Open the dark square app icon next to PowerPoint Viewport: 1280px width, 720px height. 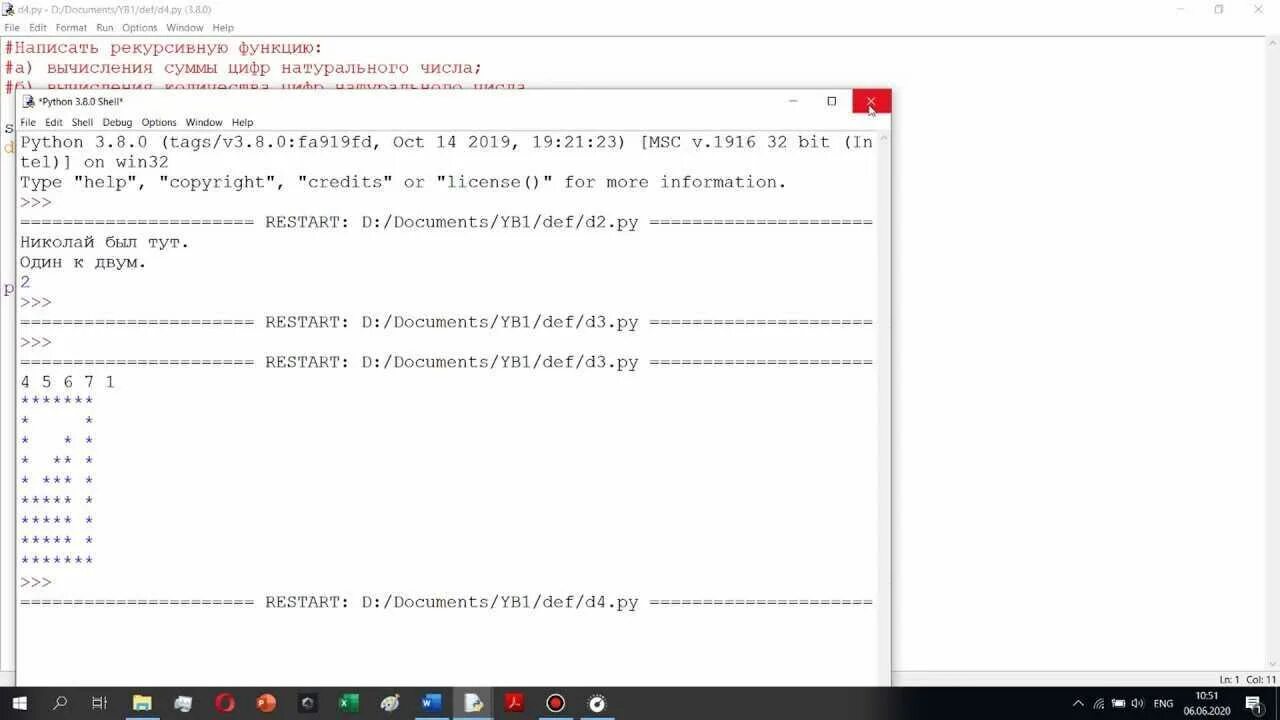tap(307, 703)
